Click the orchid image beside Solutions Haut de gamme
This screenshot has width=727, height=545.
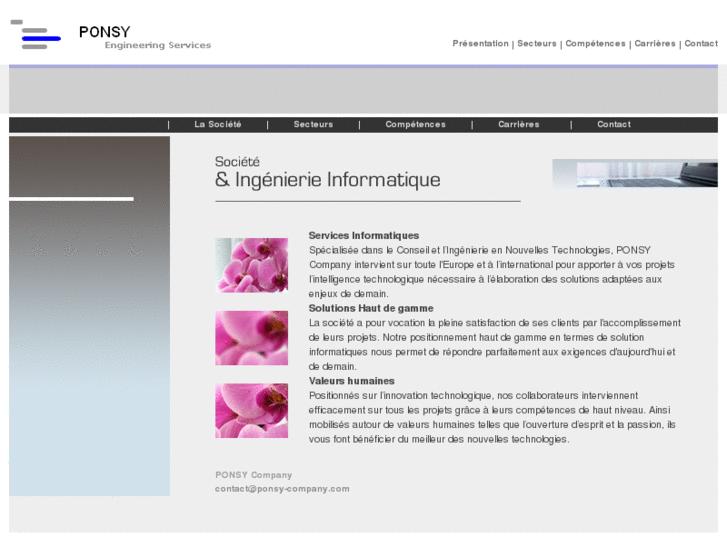tap(251, 338)
